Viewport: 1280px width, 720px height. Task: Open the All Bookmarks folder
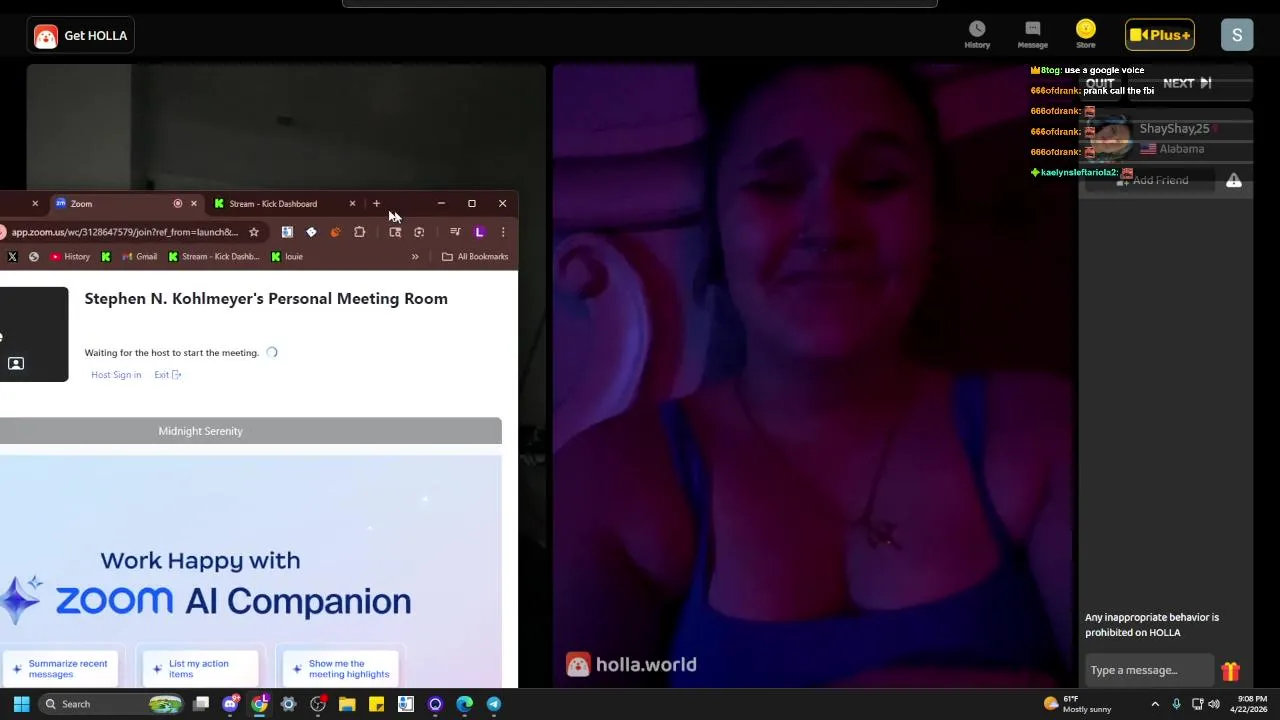[x=475, y=257]
